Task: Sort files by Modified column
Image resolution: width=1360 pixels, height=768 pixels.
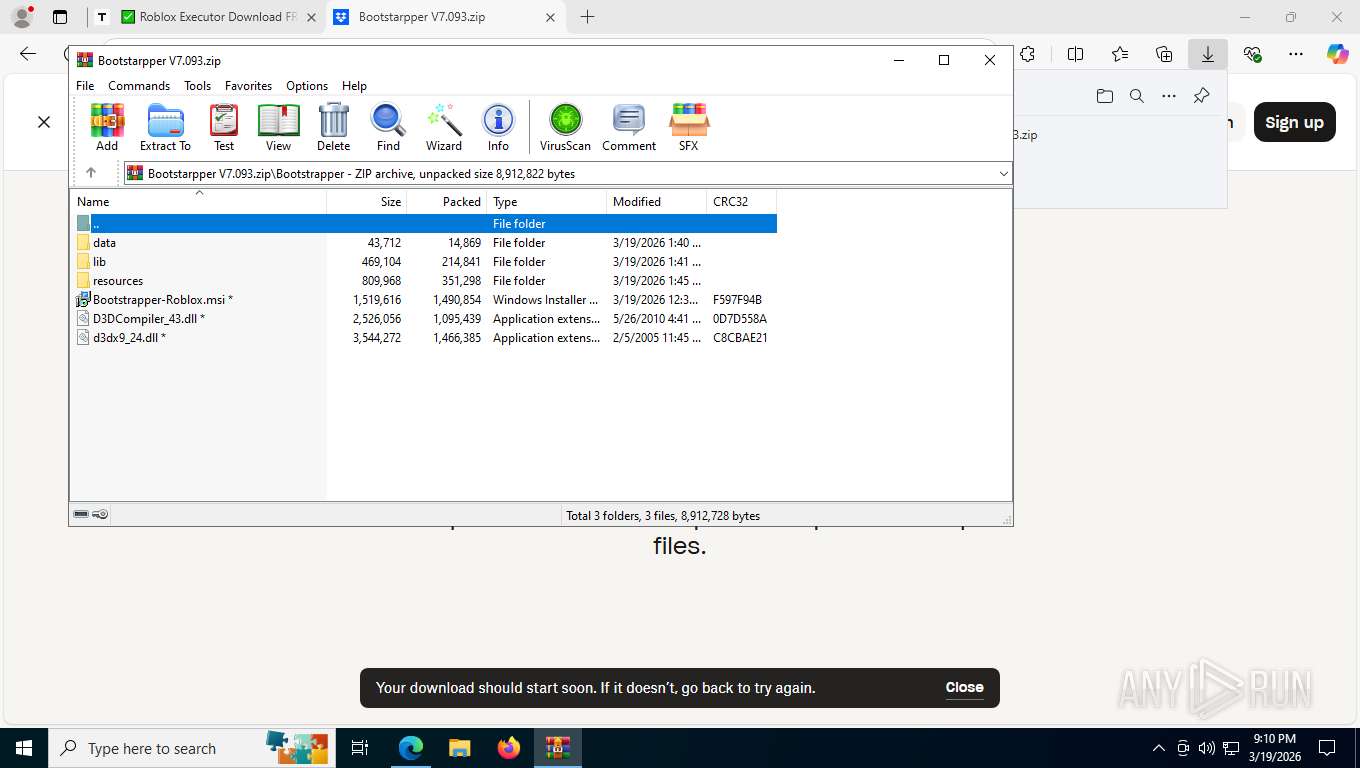Action: [x=657, y=201]
